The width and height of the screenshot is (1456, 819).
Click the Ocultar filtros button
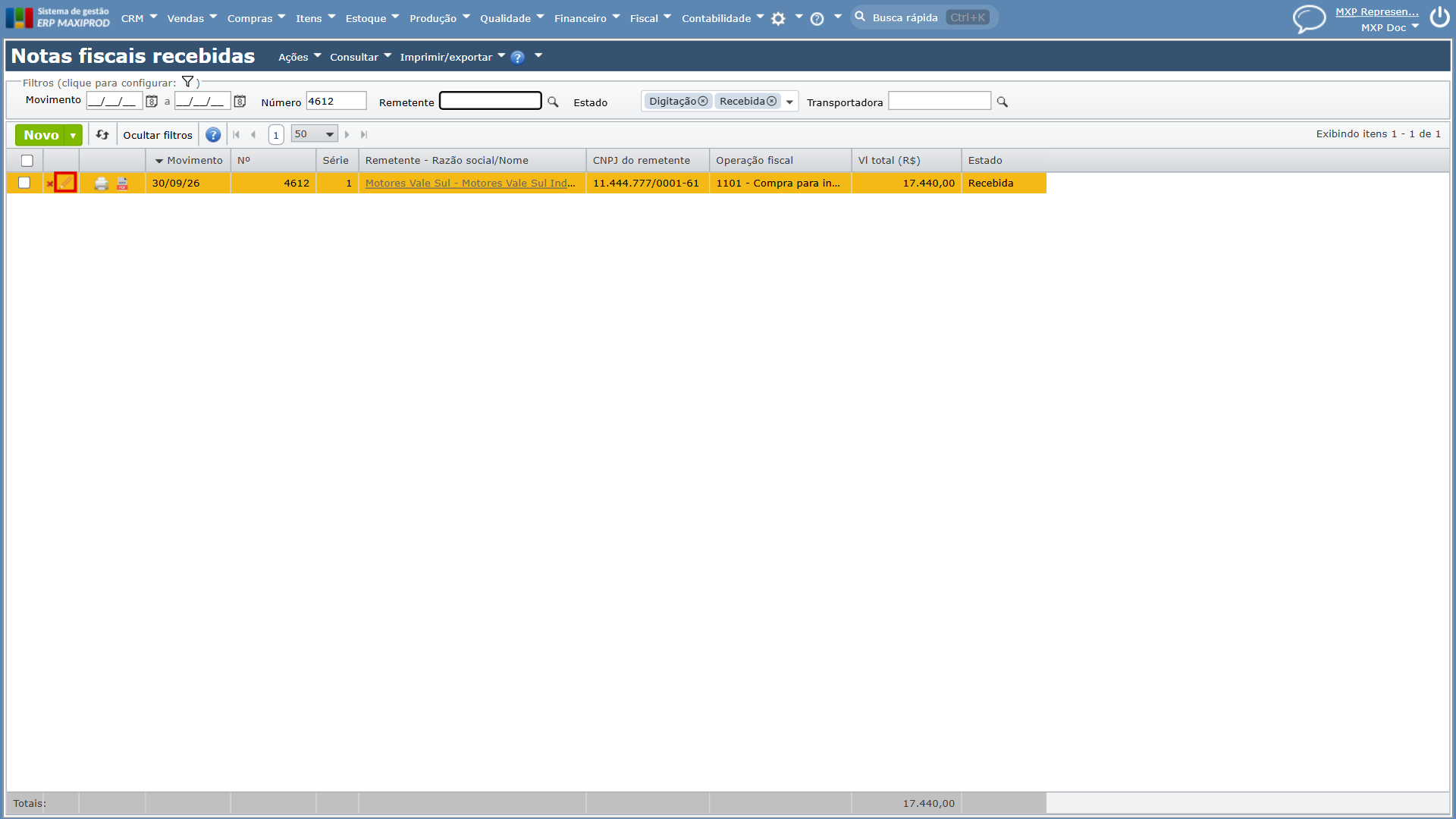coord(158,135)
